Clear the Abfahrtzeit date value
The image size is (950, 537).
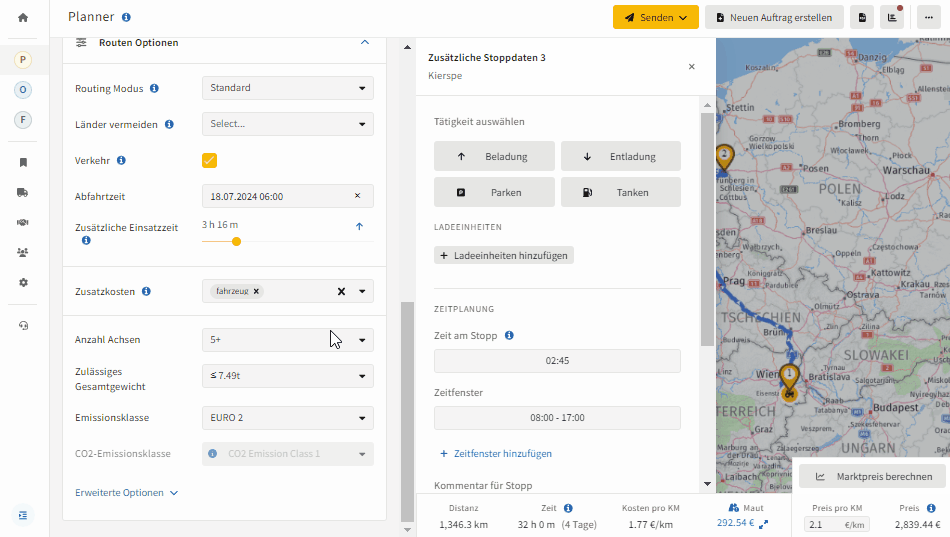(x=357, y=196)
